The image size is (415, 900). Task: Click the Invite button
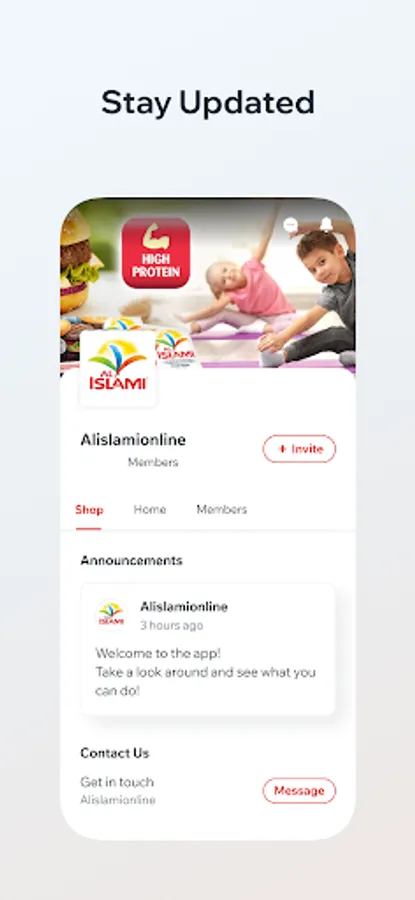(x=299, y=449)
